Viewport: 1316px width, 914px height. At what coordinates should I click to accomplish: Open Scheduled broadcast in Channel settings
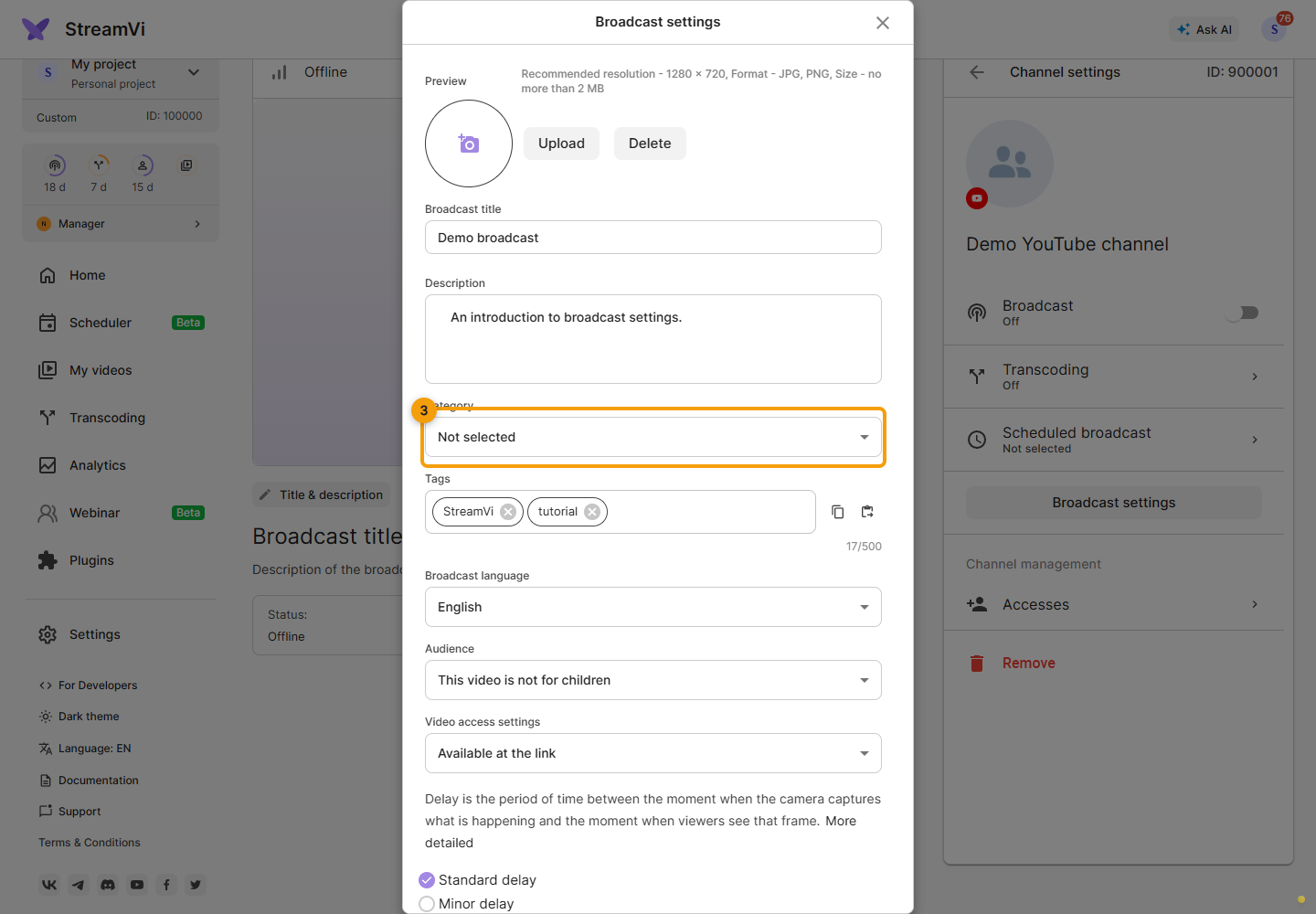(1114, 440)
